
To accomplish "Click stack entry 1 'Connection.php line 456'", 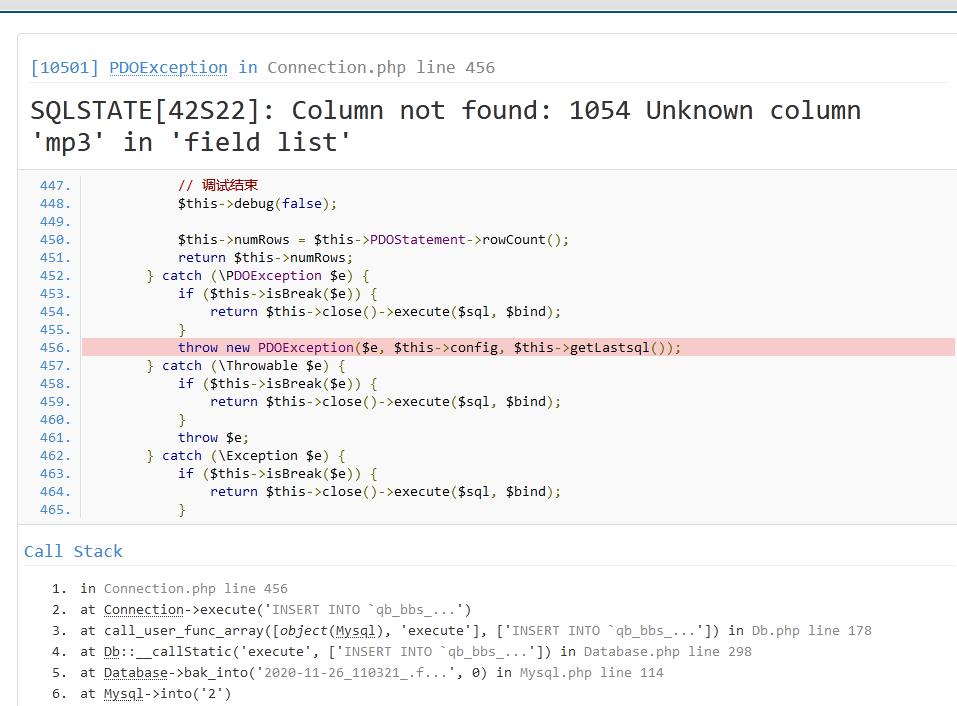I will (x=195, y=588).
